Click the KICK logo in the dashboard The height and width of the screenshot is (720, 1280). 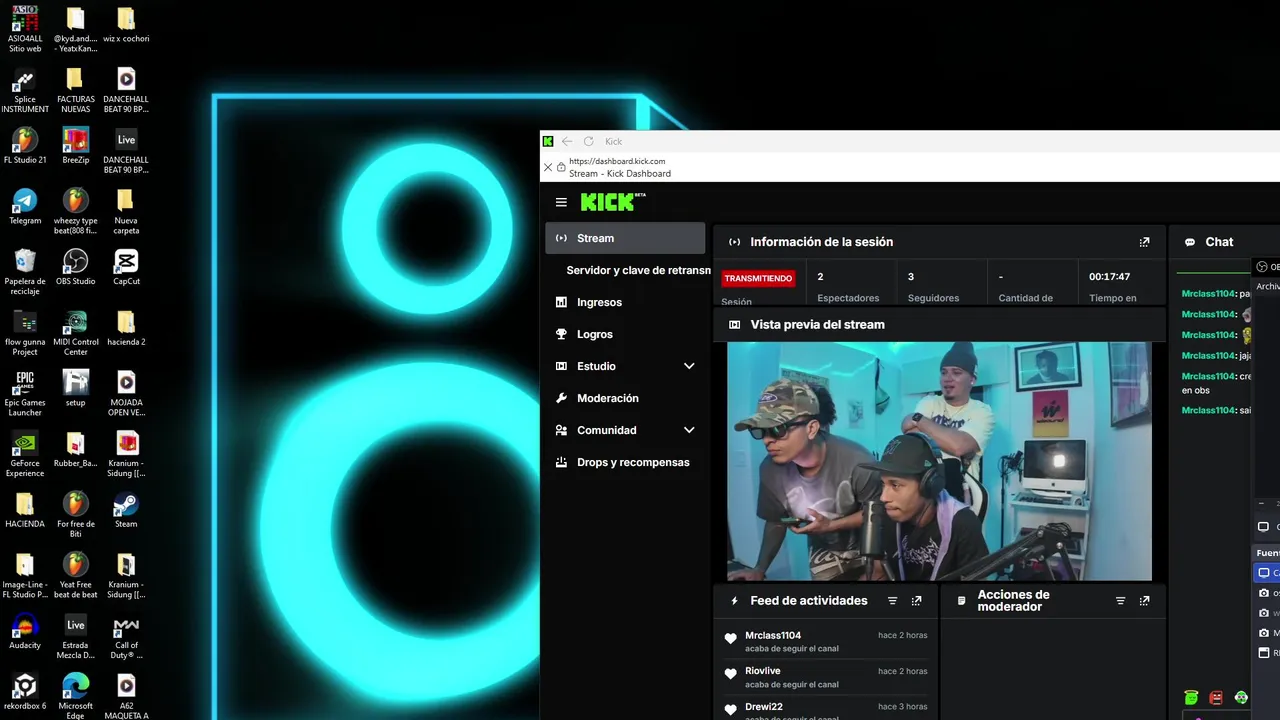pos(613,202)
